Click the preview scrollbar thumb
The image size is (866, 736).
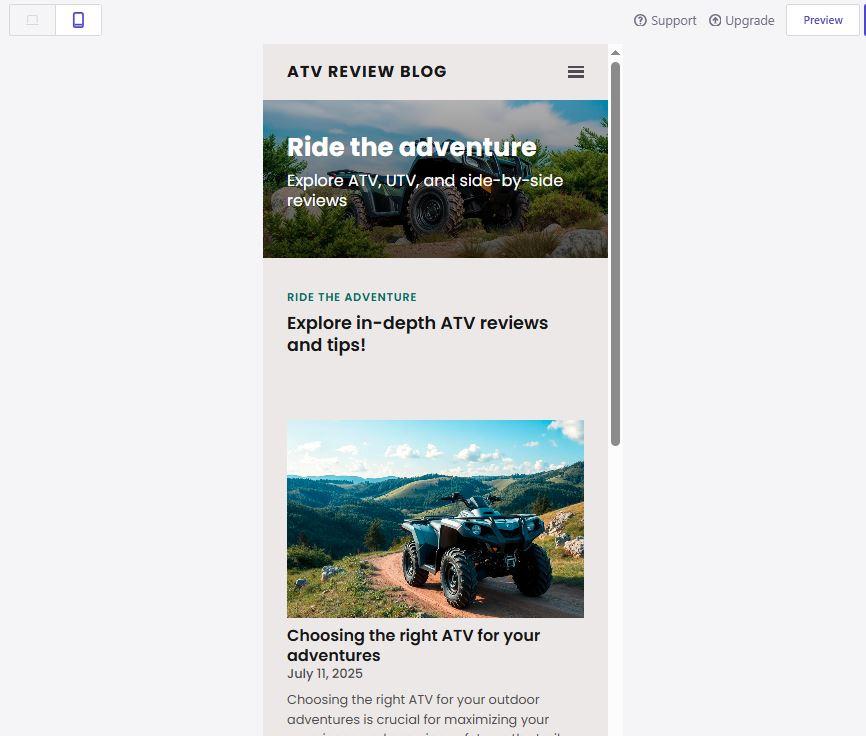tap(615, 250)
